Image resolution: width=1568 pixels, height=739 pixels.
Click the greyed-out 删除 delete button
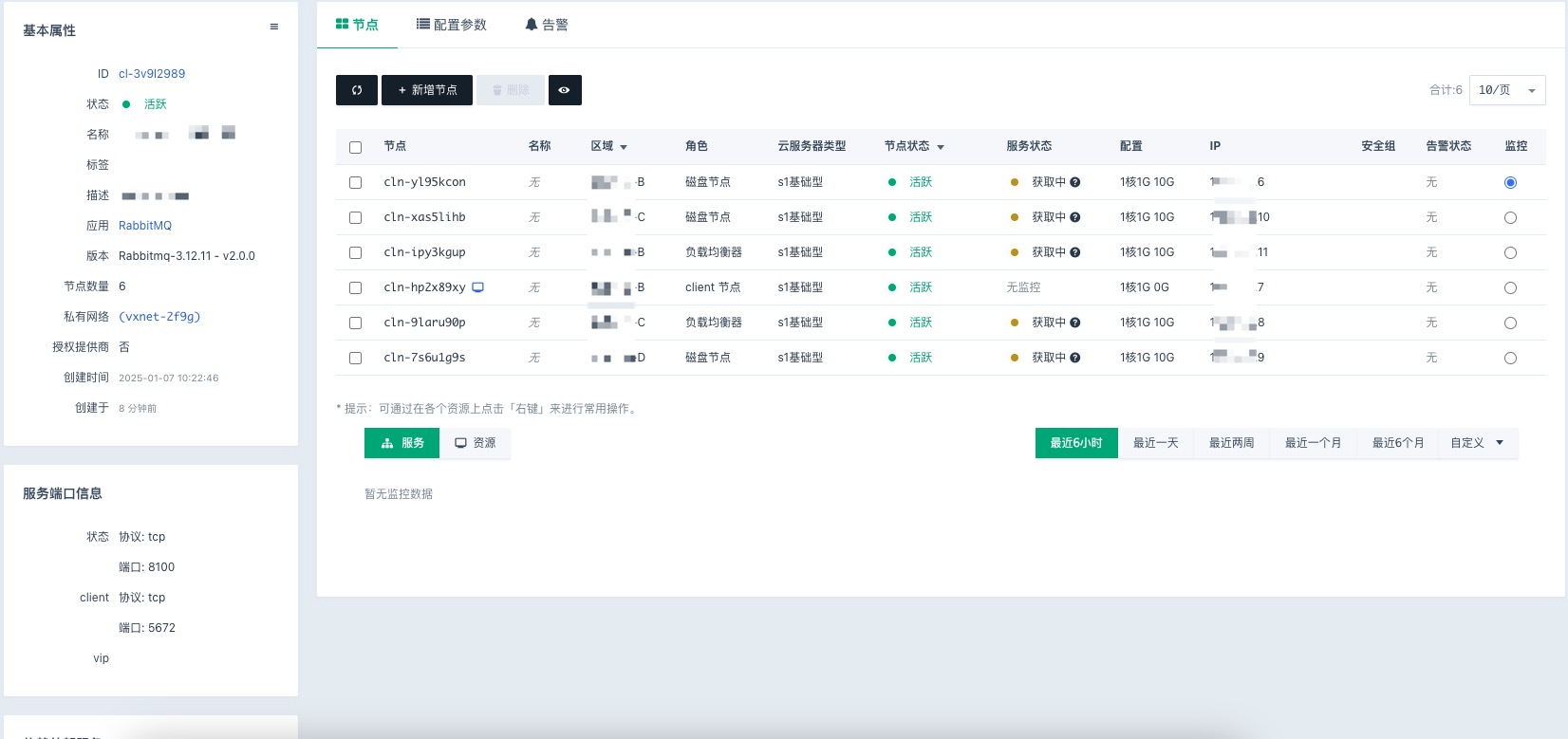pos(511,90)
